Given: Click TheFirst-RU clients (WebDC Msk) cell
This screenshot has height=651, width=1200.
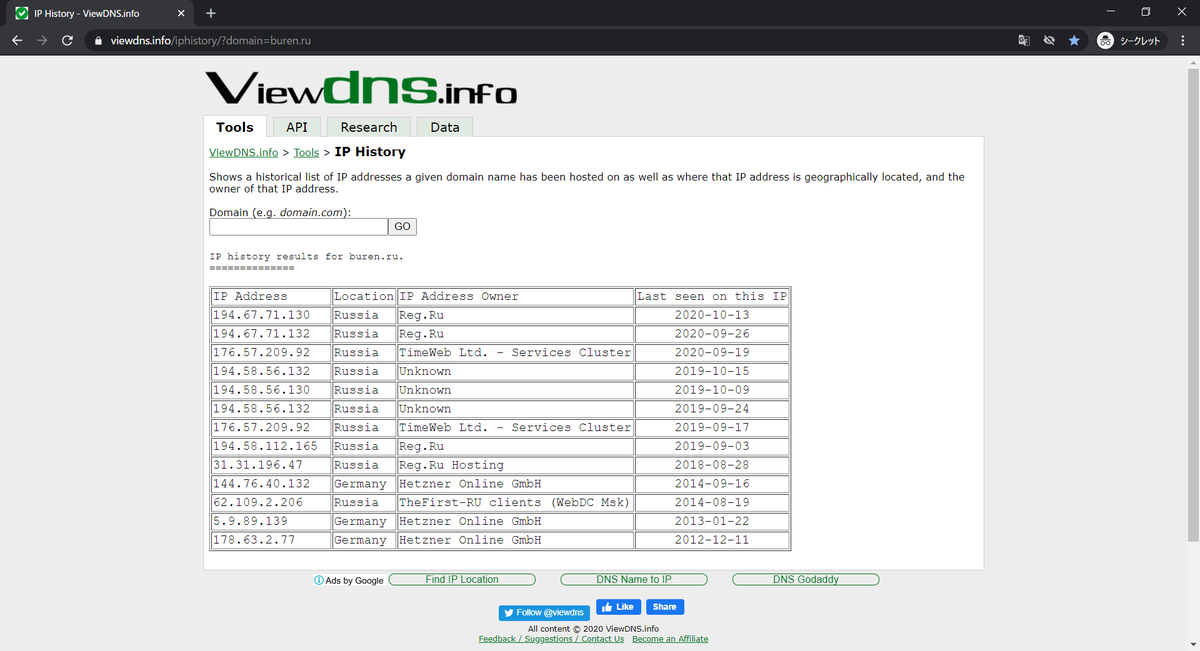Looking at the screenshot, I should pos(515,503).
